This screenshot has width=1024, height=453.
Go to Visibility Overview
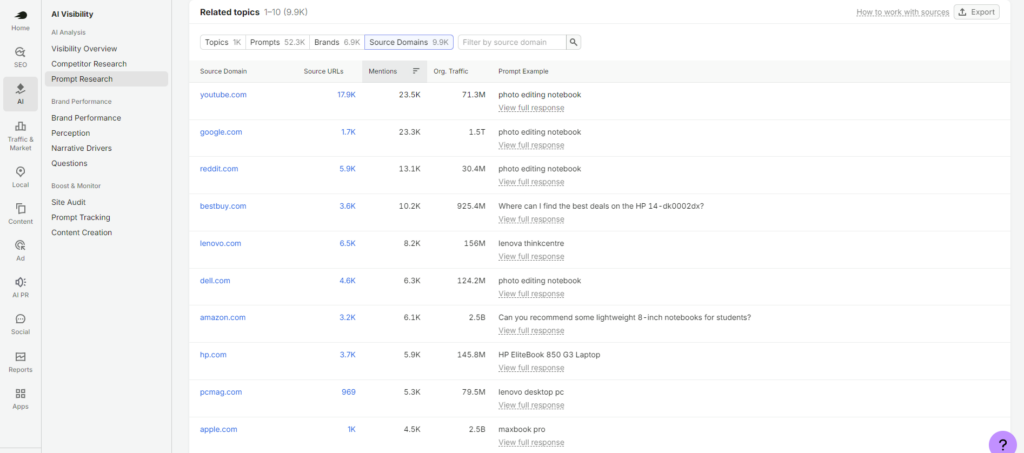tap(84, 49)
